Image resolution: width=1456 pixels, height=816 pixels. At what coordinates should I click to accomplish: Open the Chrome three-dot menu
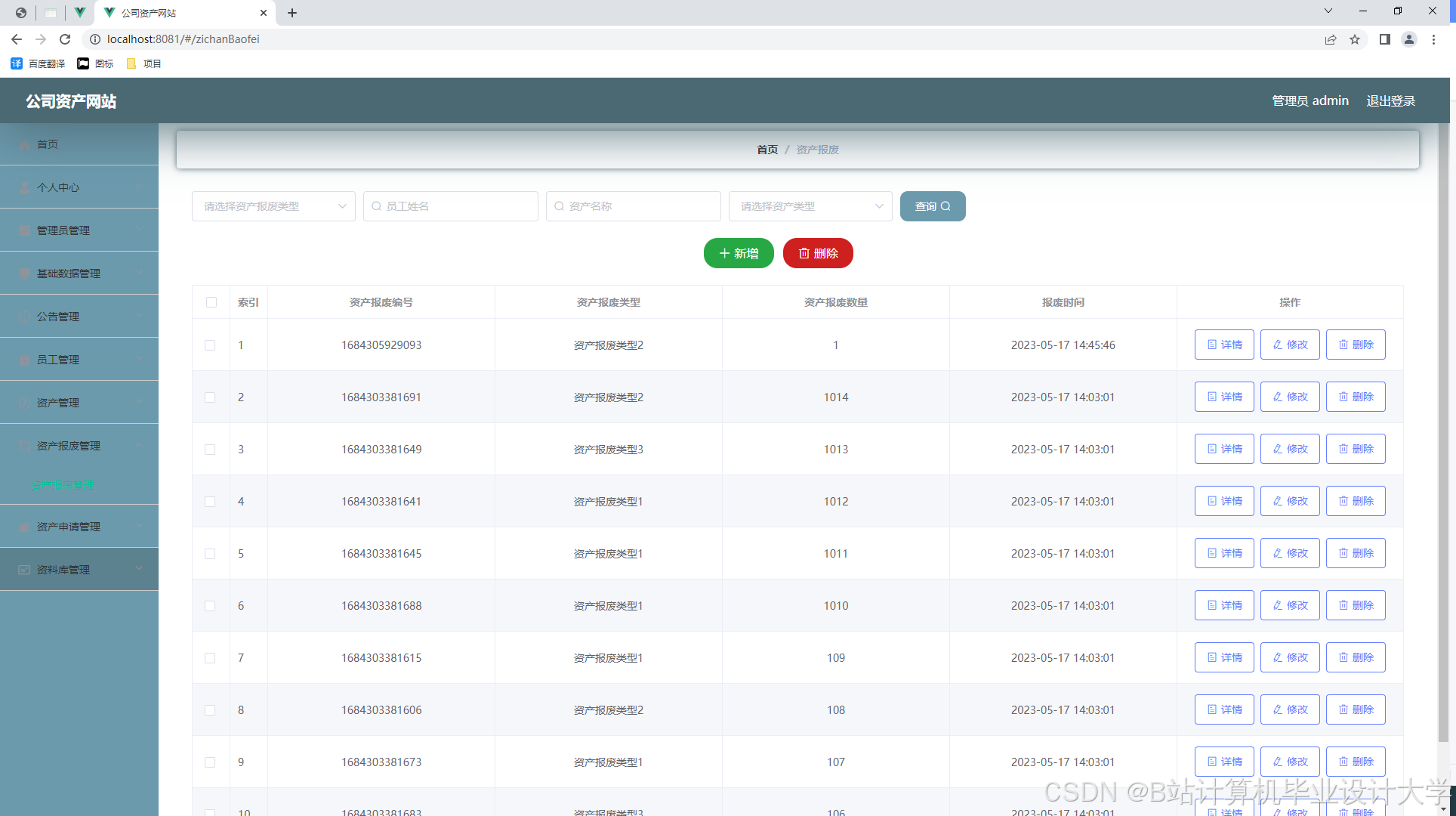(x=1433, y=39)
